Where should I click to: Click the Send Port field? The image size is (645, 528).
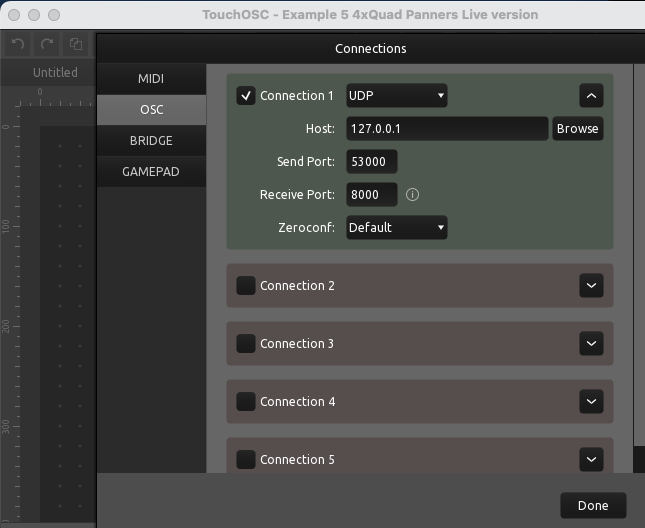click(x=372, y=162)
